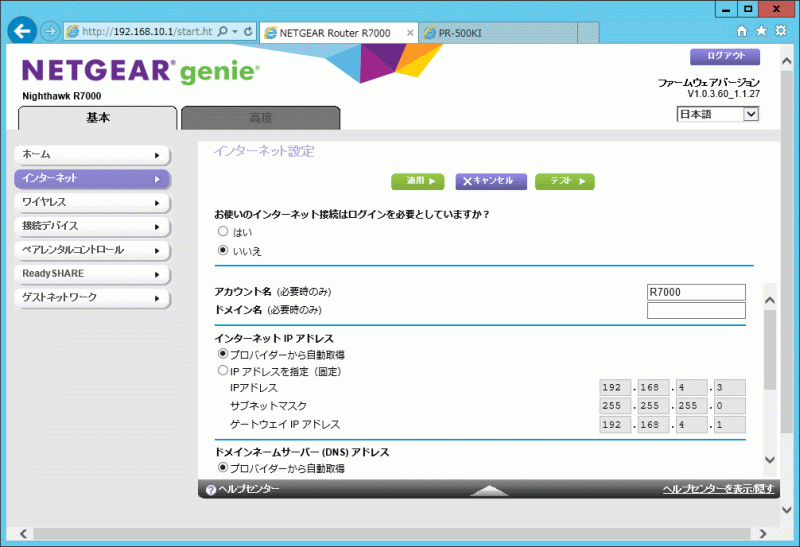The height and width of the screenshot is (547, 800).
Task: Open the 日本語 language dropdown
Action: pos(718,114)
